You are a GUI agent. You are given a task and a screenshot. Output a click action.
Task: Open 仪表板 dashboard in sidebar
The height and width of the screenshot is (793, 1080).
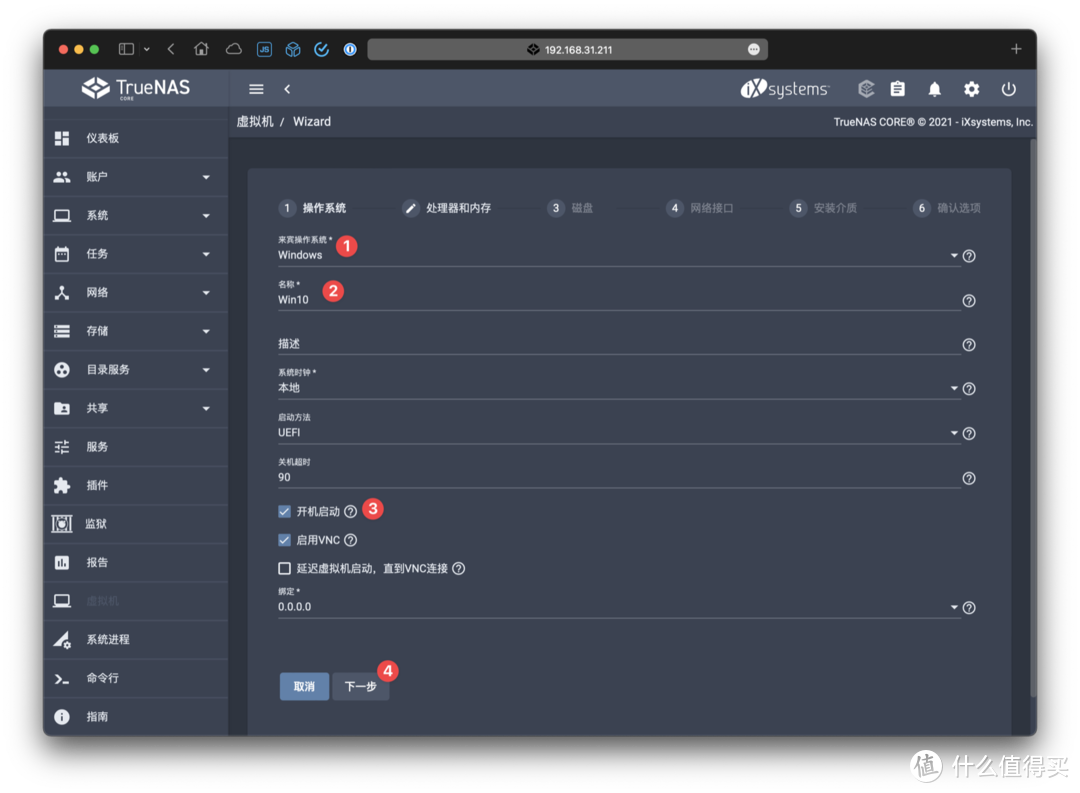pyautogui.click(x=136, y=138)
